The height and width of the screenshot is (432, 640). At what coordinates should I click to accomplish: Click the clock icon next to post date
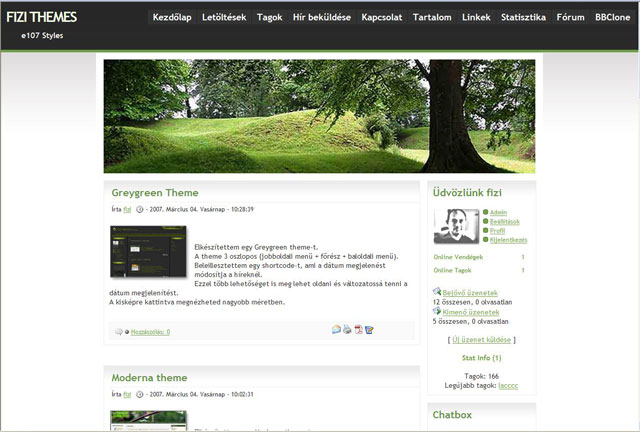[140, 210]
